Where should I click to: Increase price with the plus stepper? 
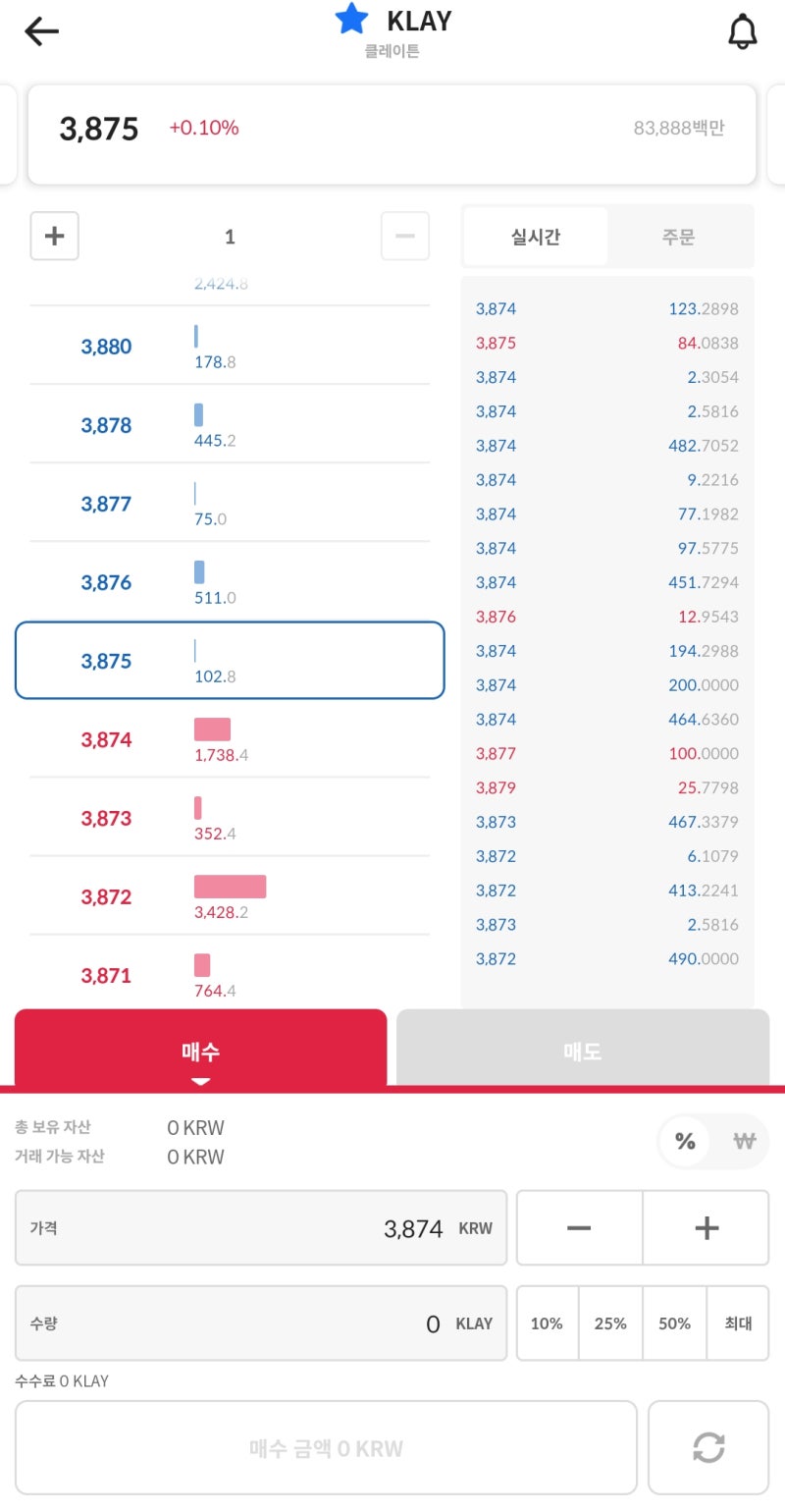pyautogui.click(x=706, y=1227)
